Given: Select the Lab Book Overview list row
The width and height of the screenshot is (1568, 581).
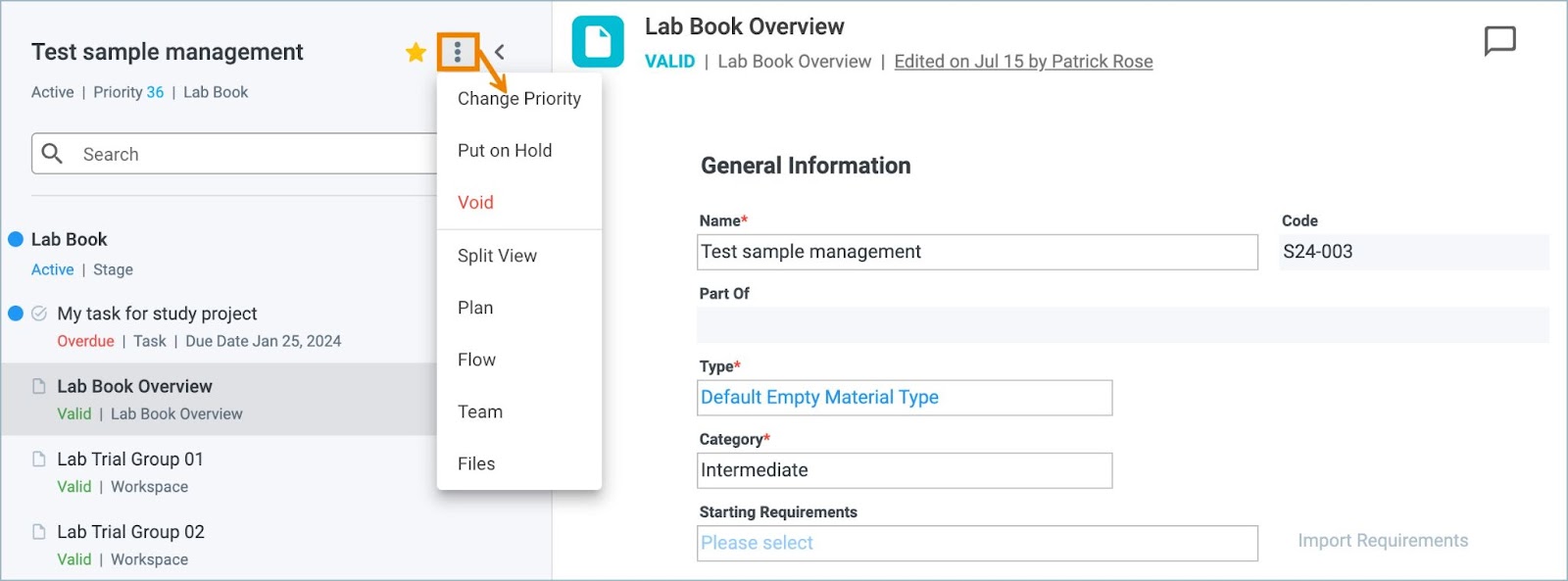Looking at the screenshot, I should [x=219, y=399].
